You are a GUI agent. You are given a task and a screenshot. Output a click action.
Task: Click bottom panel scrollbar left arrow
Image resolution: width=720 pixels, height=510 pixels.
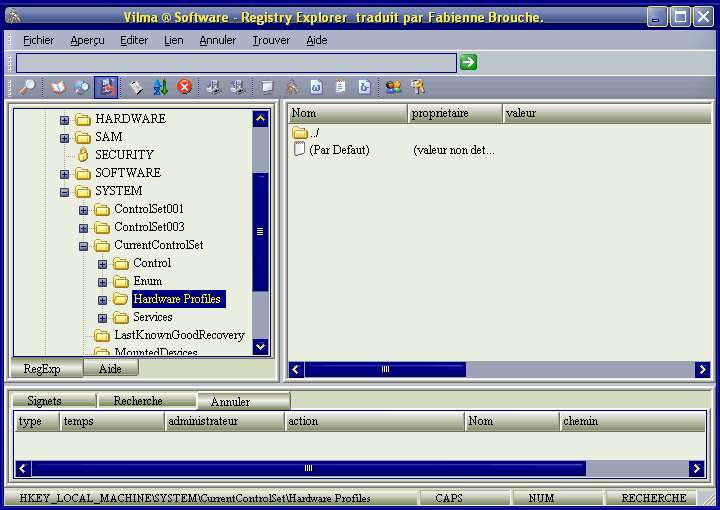[23, 469]
